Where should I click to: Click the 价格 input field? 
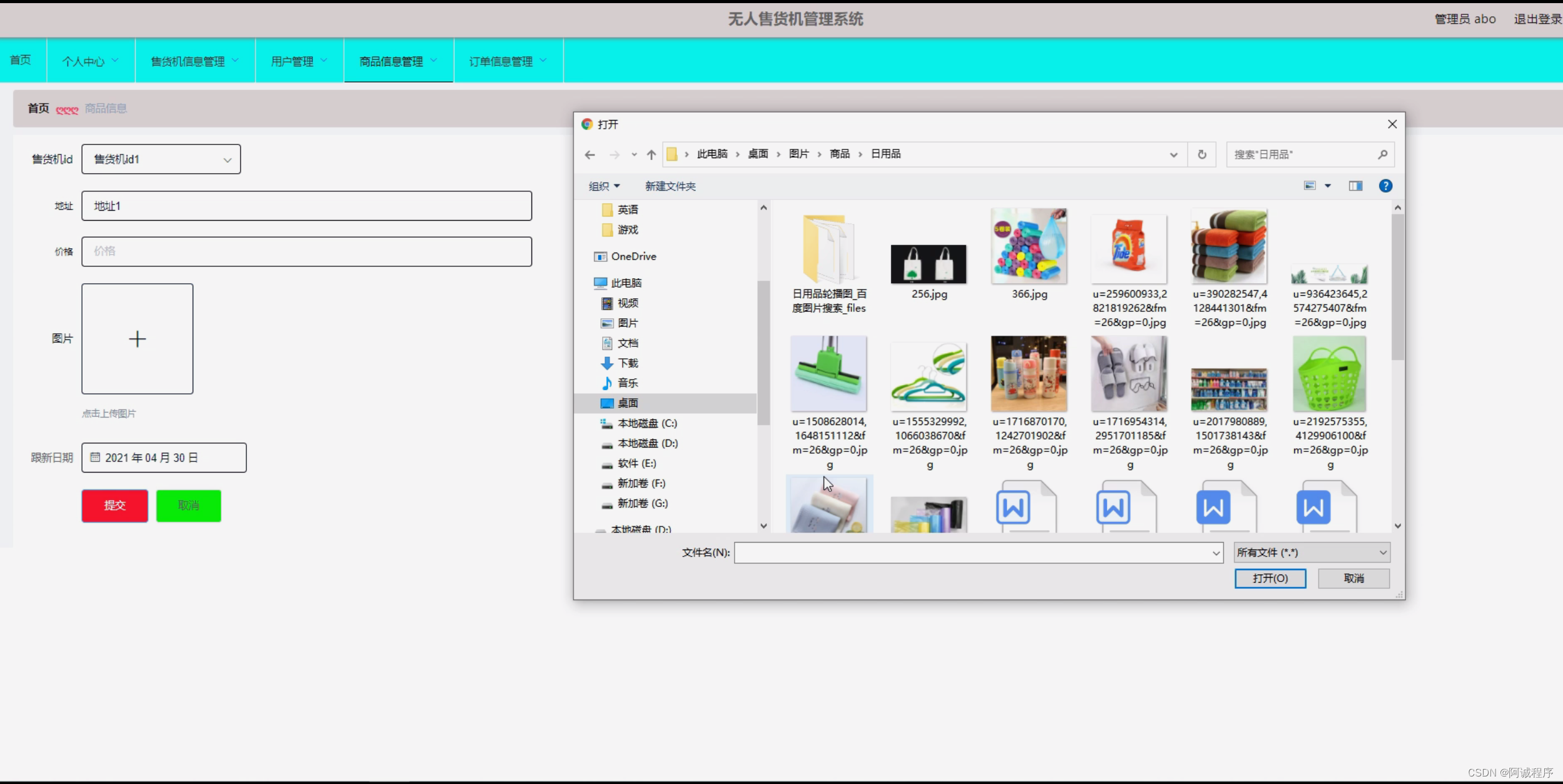pos(306,251)
